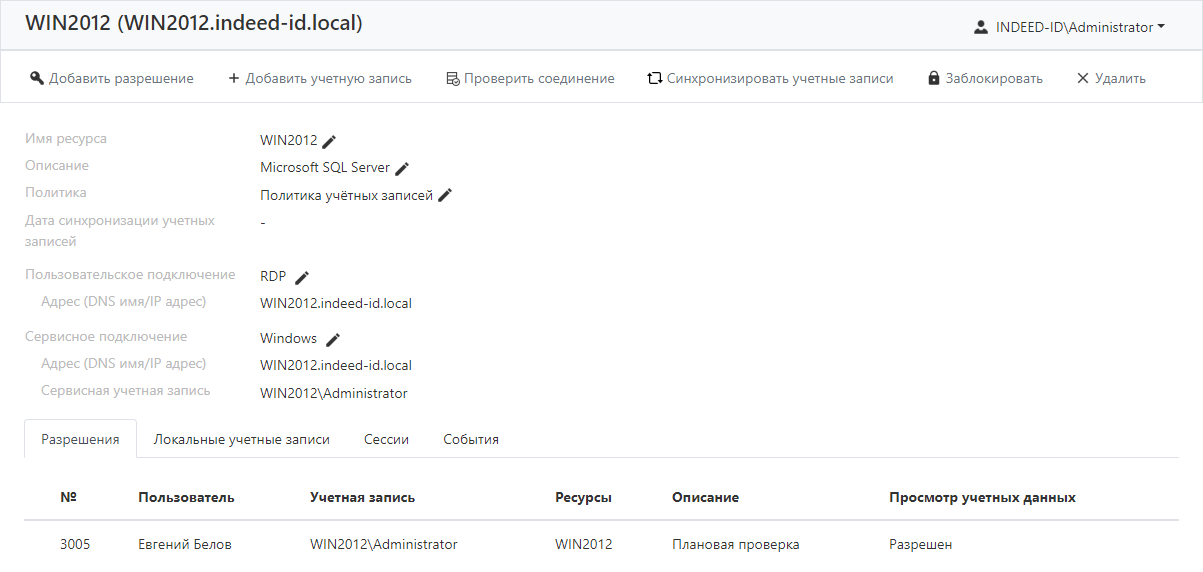Select the Разрешения tab
Image resolution: width=1203 pixels, height=572 pixels.
click(80, 439)
